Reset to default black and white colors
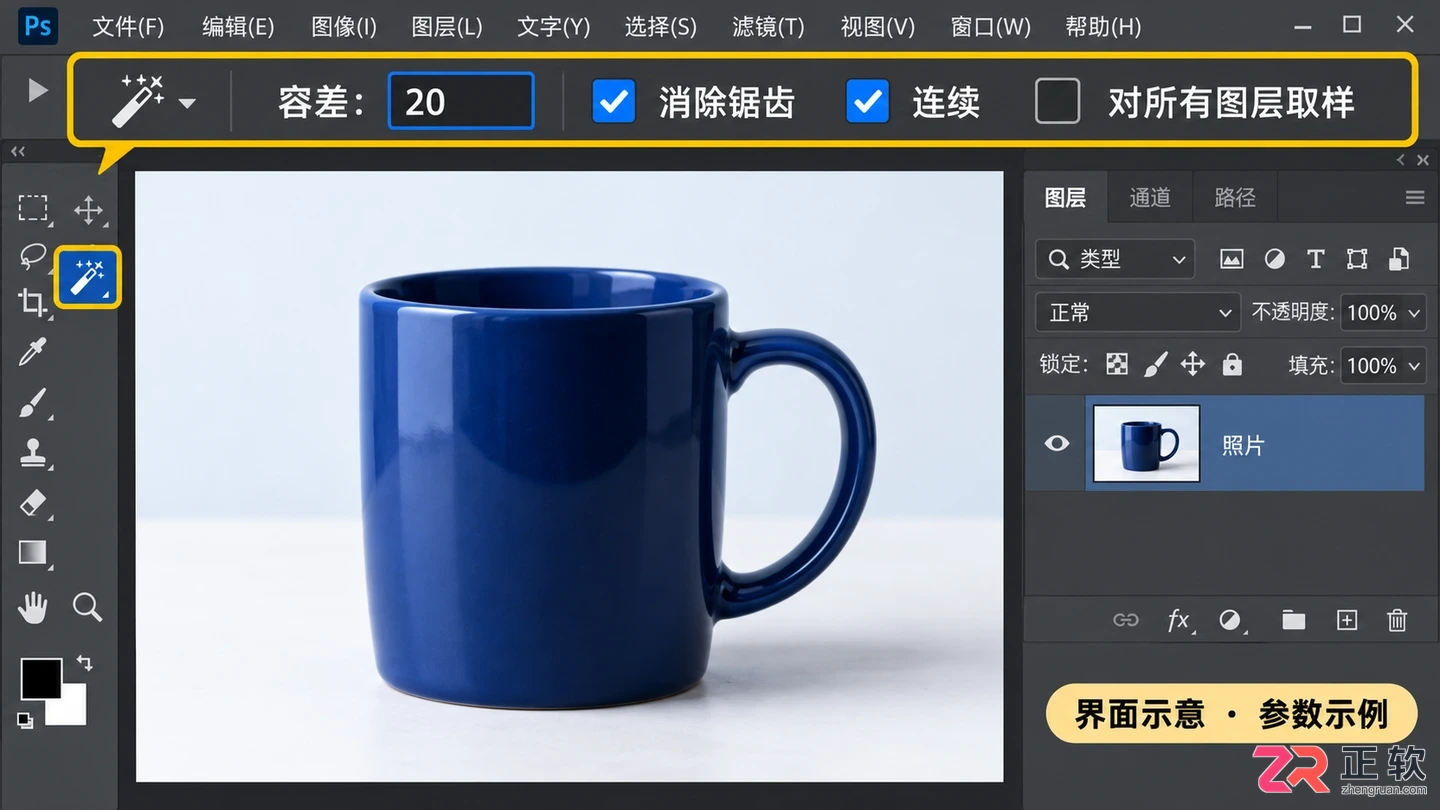This screenshot has width=1440, height=810. click(x=25, y=720)
